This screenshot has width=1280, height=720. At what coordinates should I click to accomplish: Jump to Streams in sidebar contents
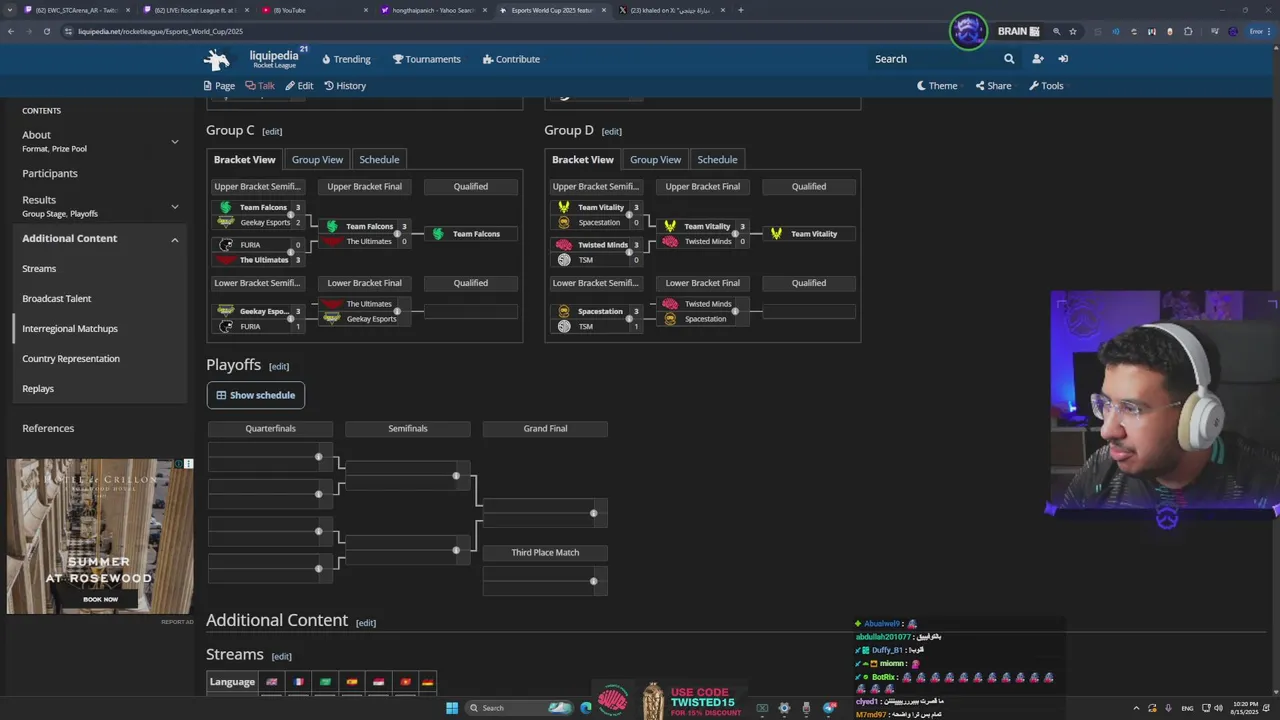pyautogui.click(x=39, y=268)
